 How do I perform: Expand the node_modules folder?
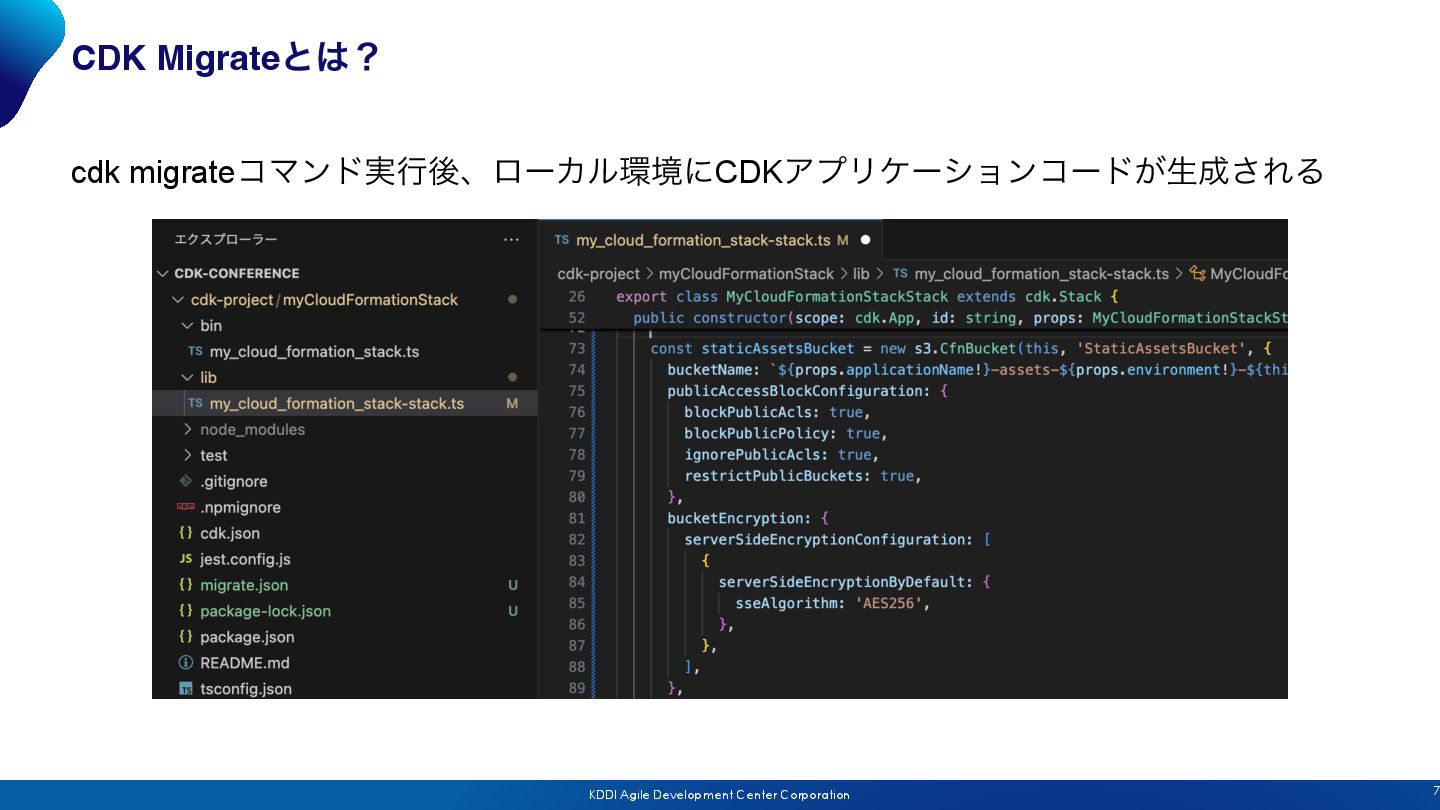(187, 429)
